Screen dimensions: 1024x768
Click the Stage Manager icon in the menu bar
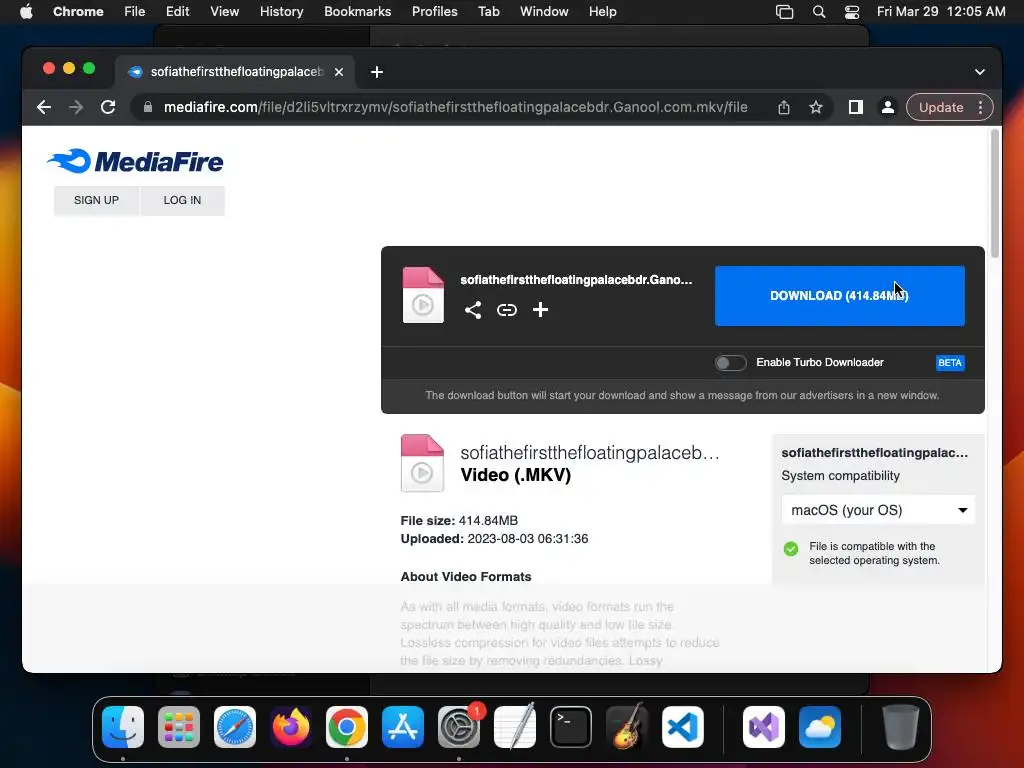pyautogui.click(x=784, y=12)
